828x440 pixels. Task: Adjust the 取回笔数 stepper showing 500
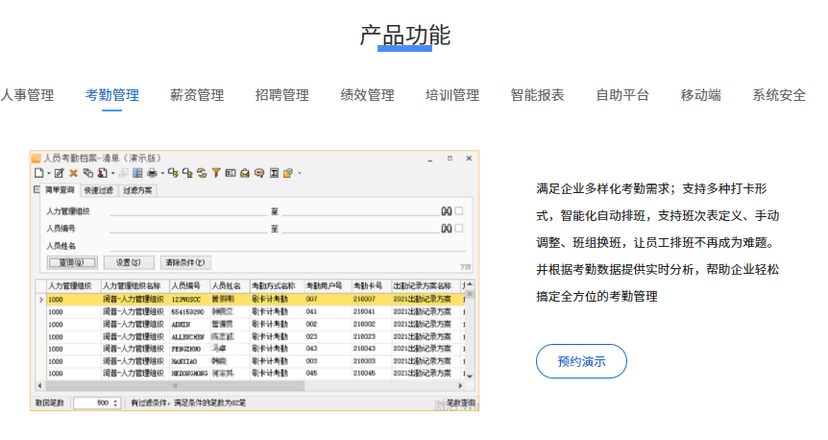[x=116, y=403]
